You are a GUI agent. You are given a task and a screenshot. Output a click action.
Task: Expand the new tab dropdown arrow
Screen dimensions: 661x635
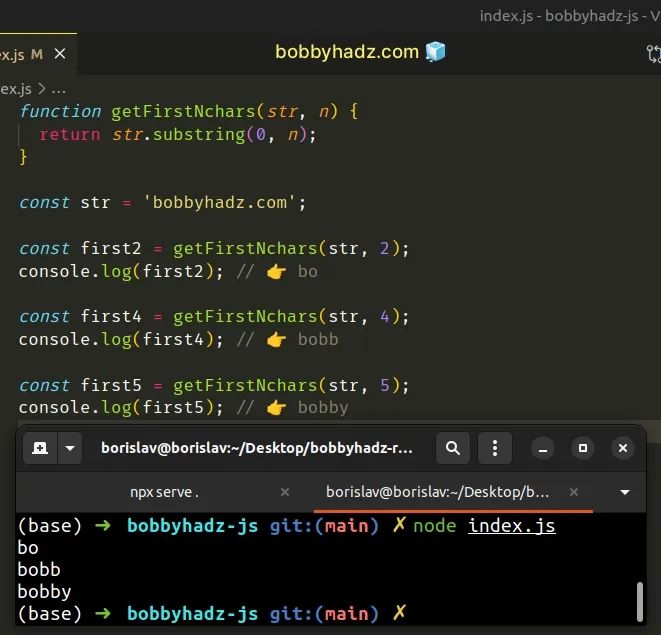[70, 448]
